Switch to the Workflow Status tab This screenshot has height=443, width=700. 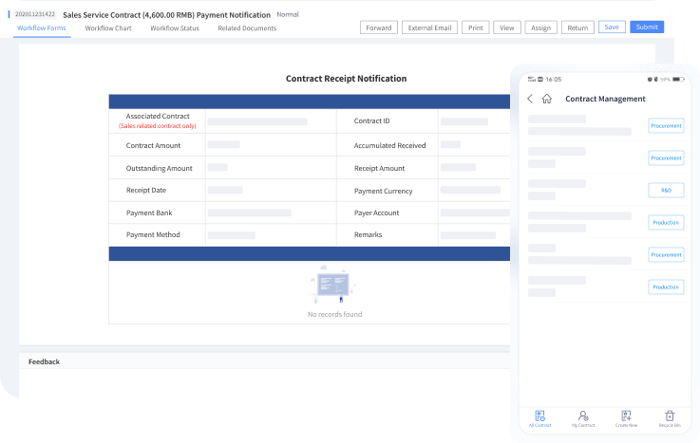pyautogui.click(x=174, y=28)
